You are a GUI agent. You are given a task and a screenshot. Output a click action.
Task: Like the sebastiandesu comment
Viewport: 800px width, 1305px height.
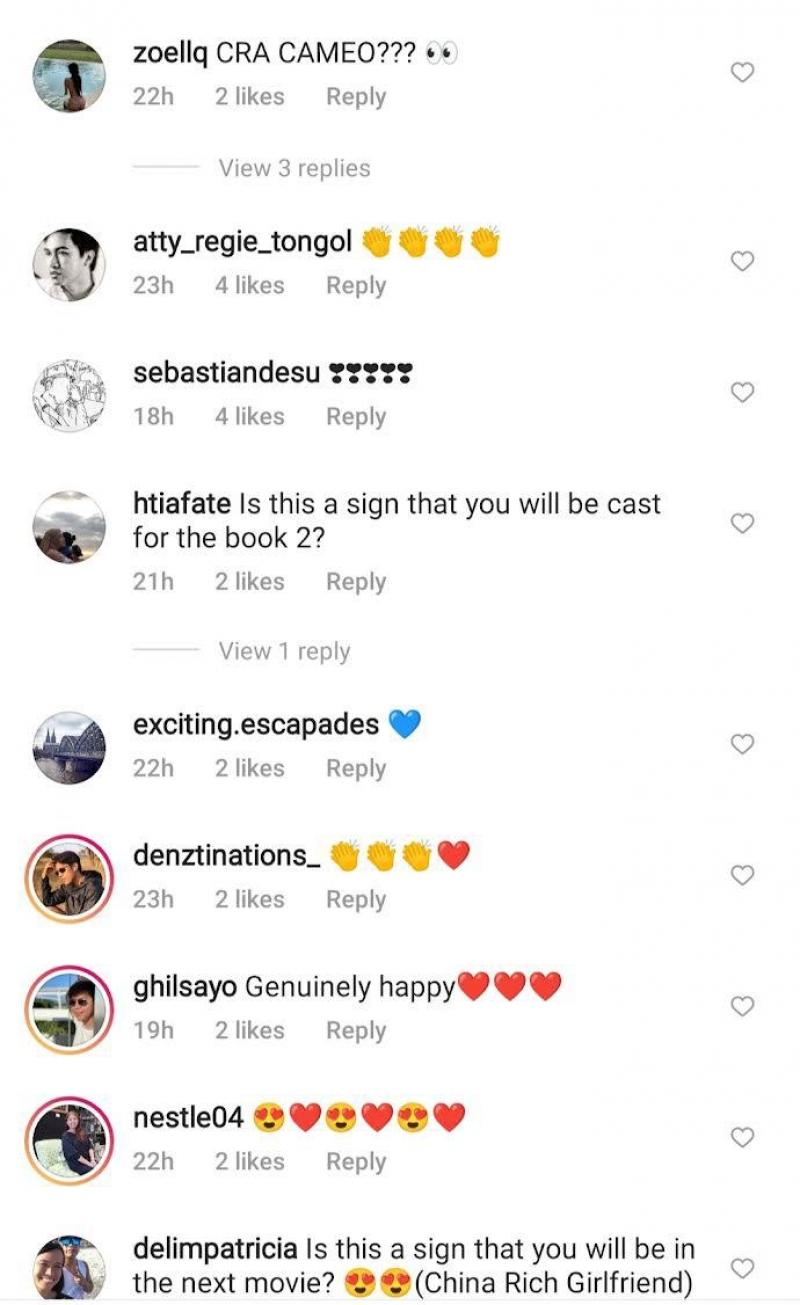pyautogui.click(x=742, y=392)
